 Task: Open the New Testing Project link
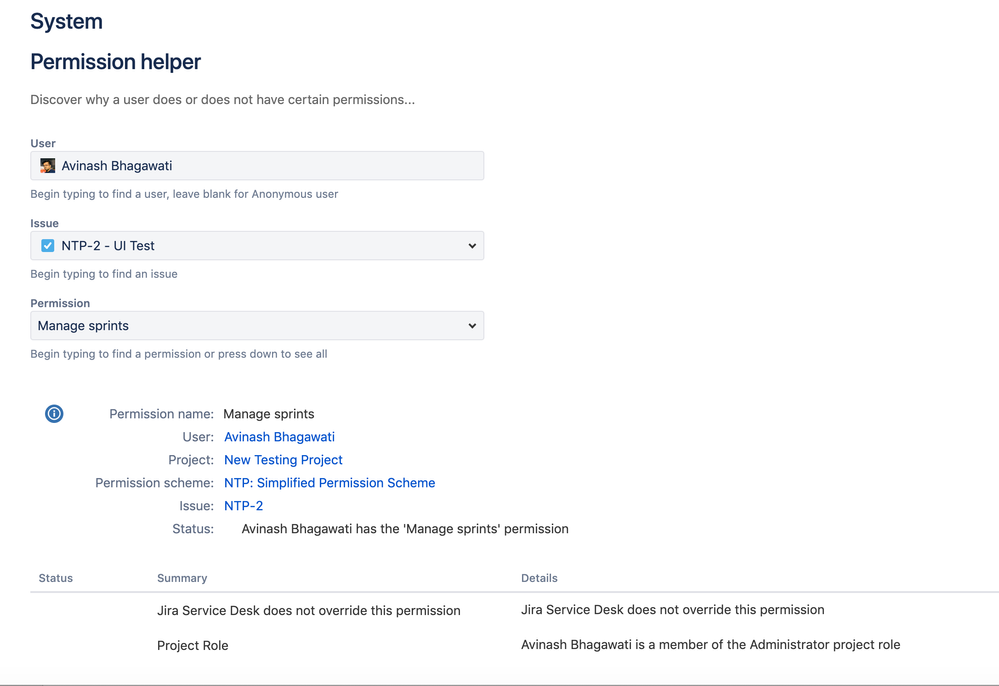tap(283, 459)
